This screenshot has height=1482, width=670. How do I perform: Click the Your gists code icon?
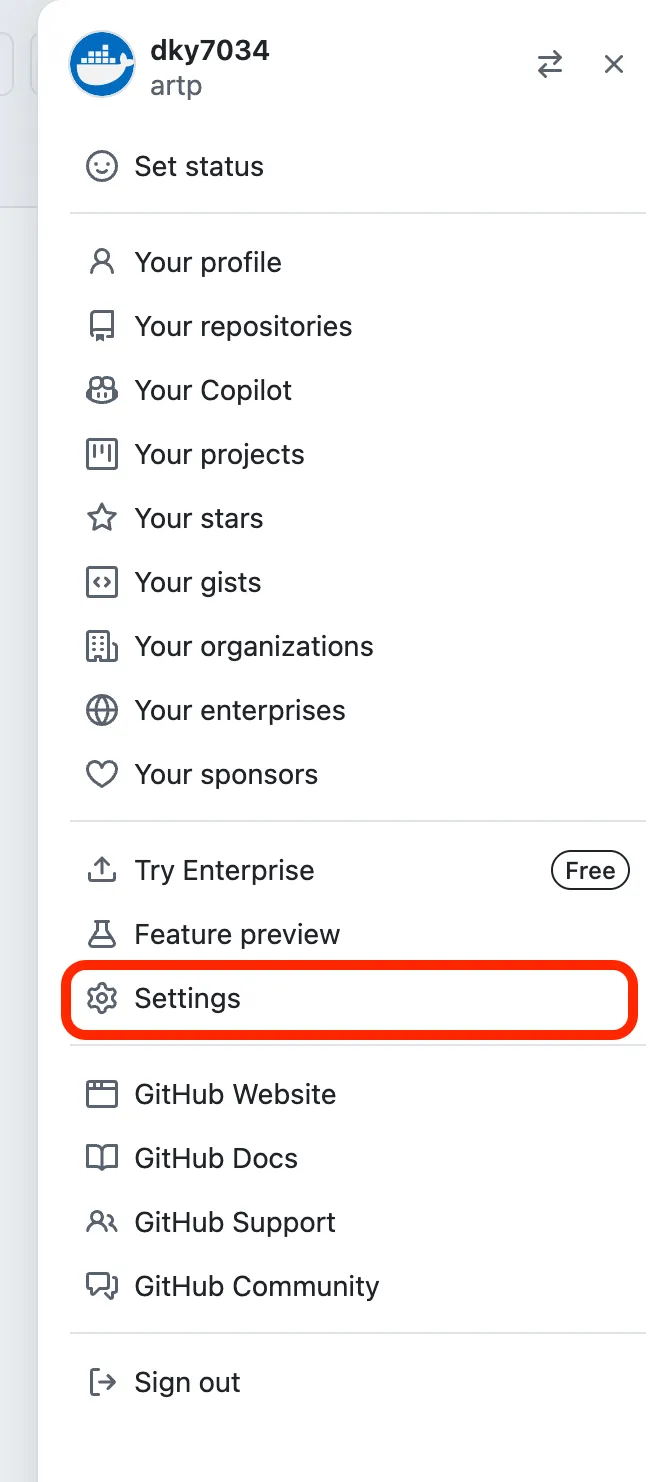tap(102, 582)
